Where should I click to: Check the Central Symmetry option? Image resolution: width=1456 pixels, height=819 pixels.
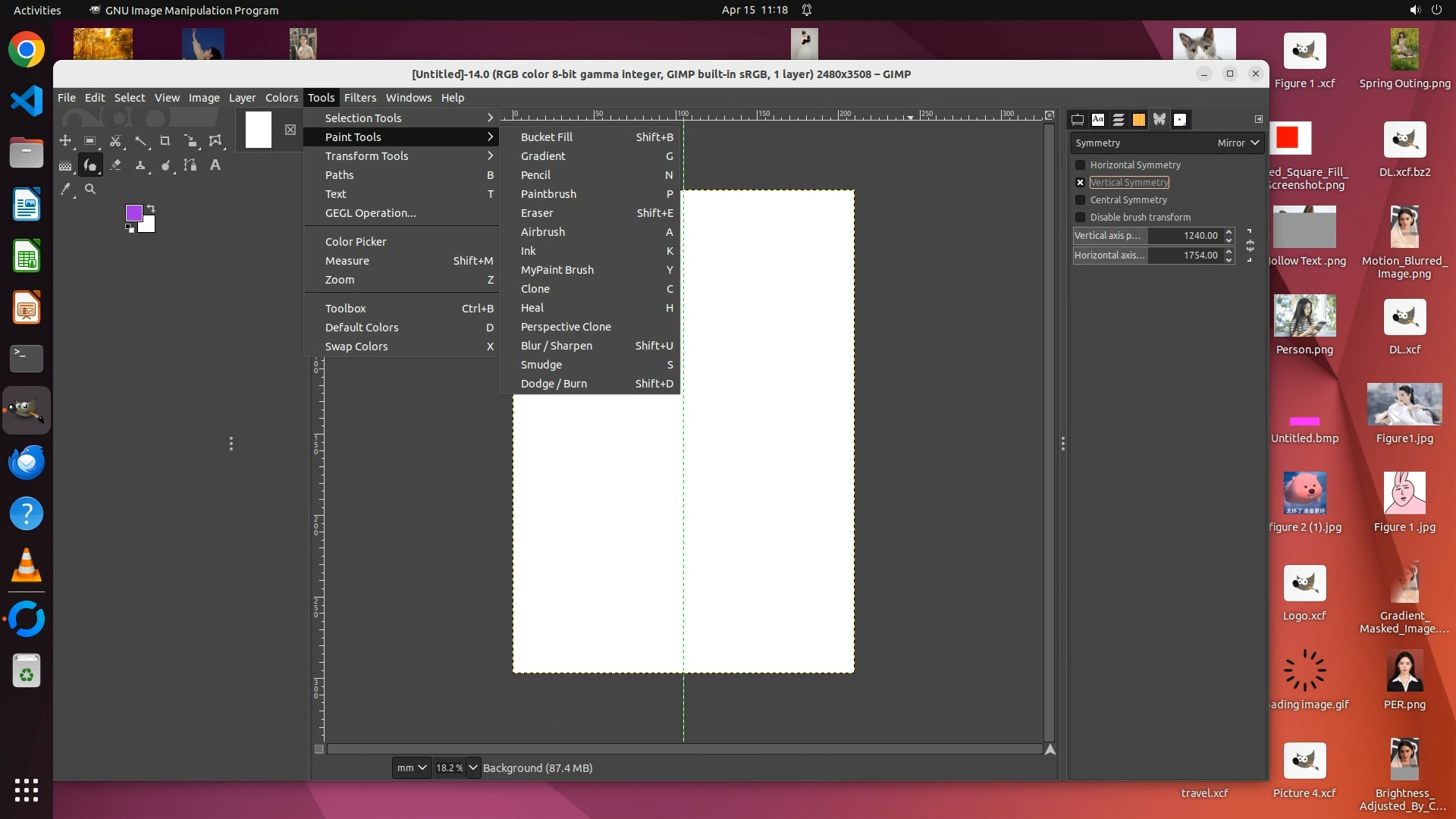tap(1081, 200)
